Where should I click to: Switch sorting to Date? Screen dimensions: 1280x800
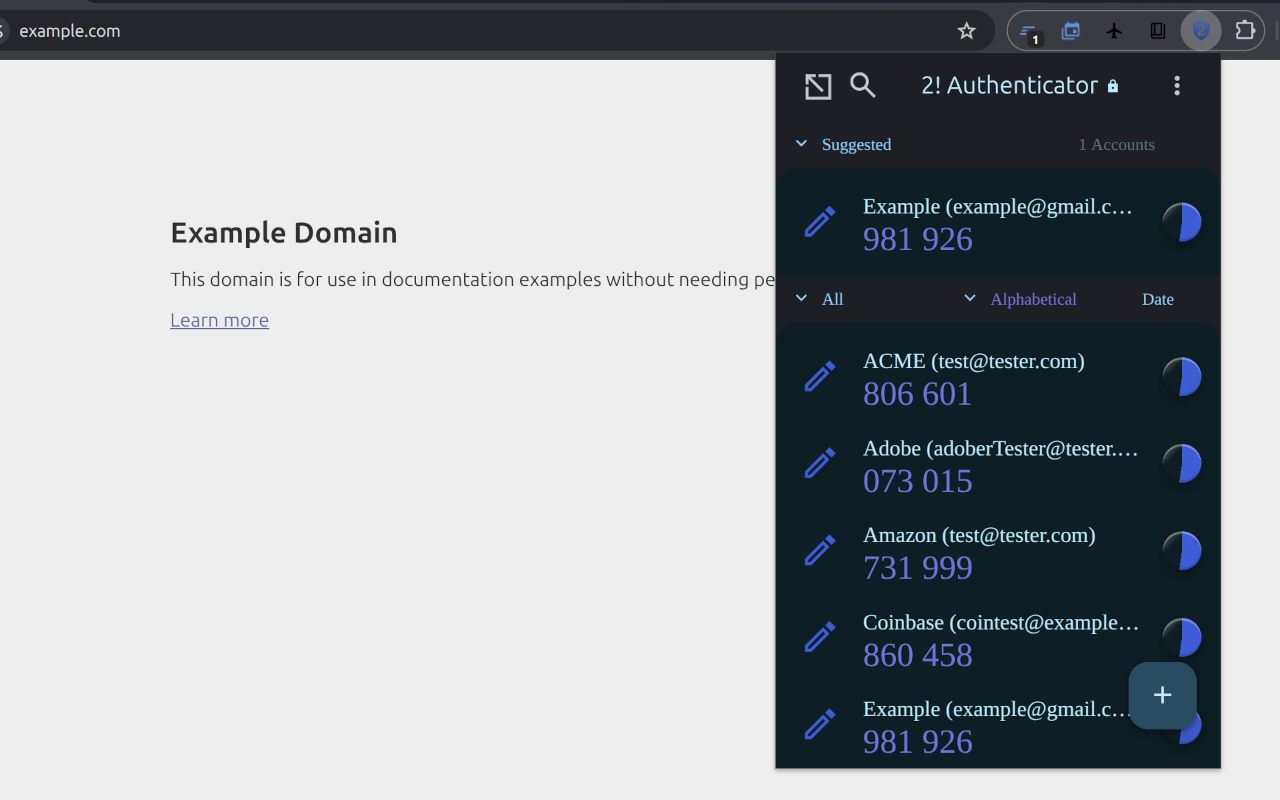tap(1157, 298)
